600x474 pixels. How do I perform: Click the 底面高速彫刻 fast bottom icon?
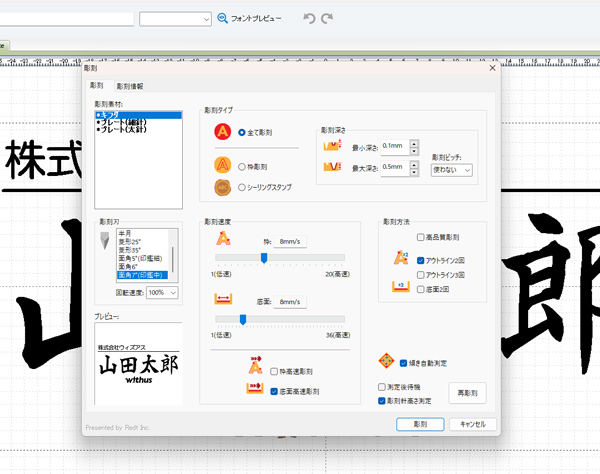click(x=254, y=388)
